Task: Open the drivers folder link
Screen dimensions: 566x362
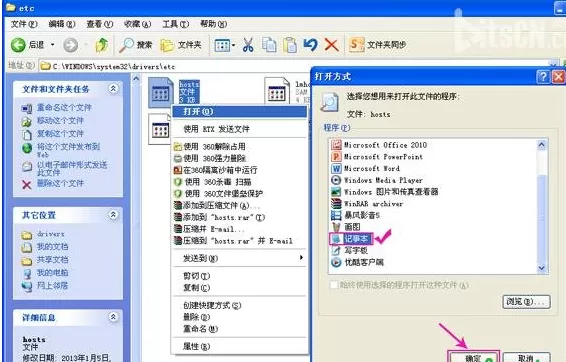Action: point(51,234)
